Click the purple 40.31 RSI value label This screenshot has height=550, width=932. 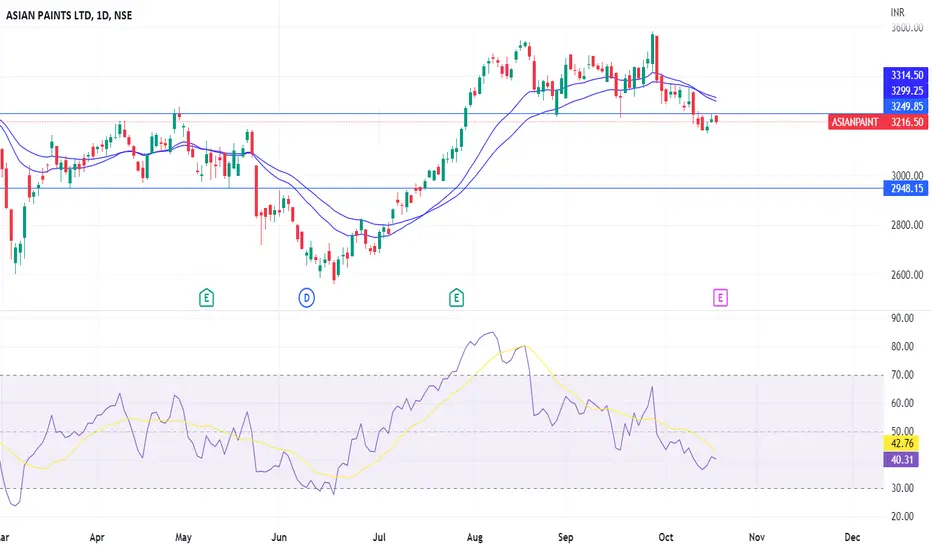coord(902,459)
